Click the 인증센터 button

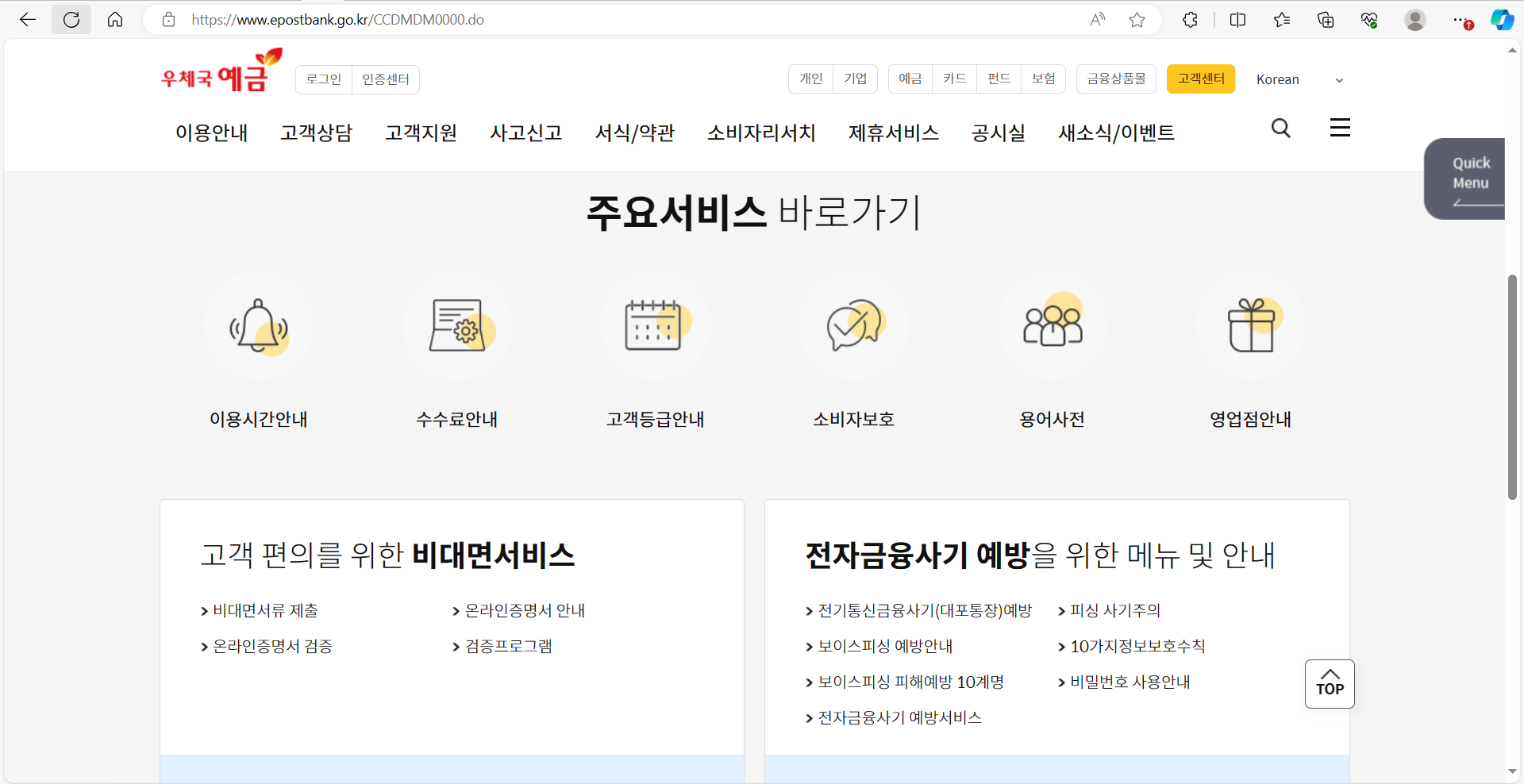coord(386,79)
